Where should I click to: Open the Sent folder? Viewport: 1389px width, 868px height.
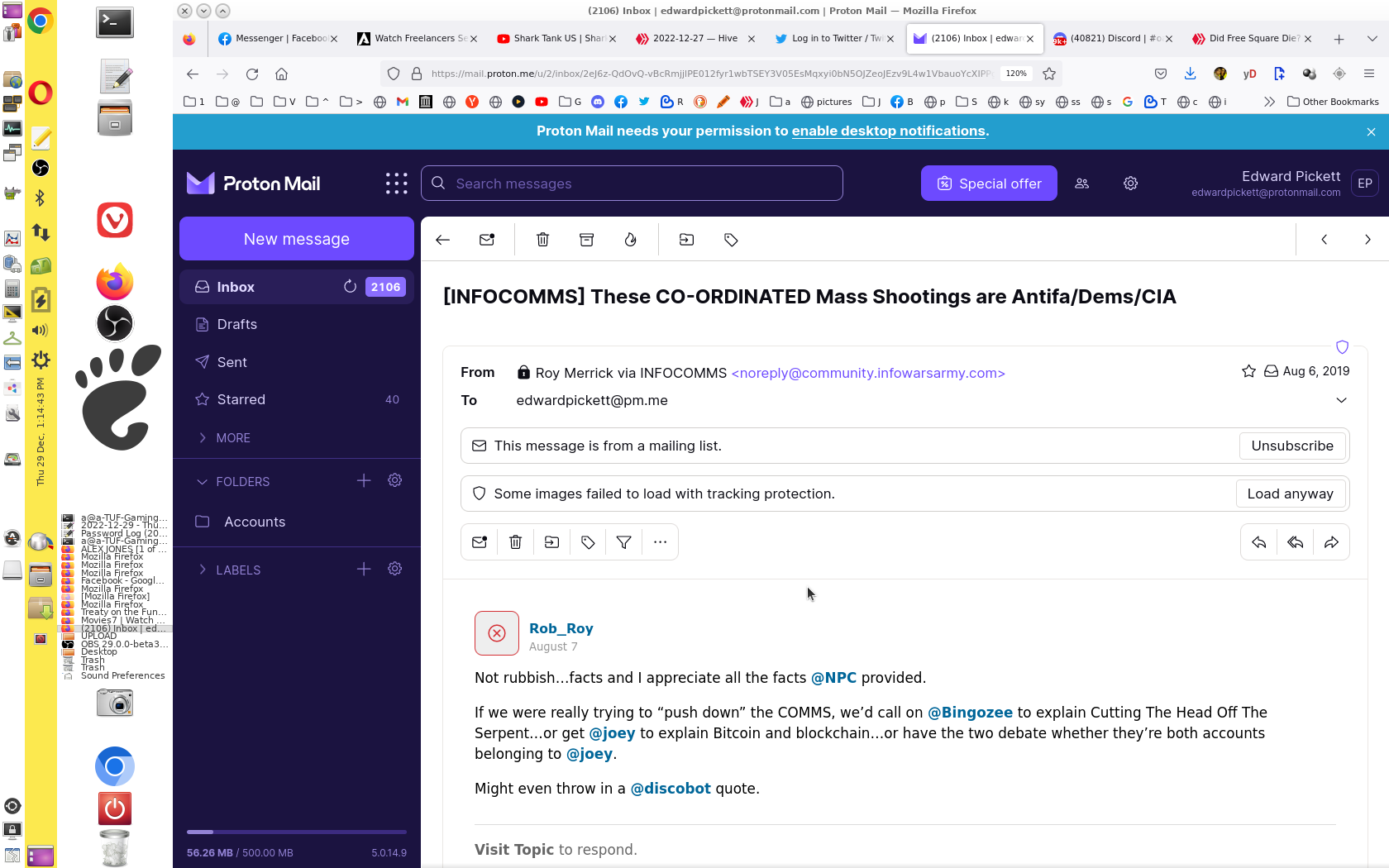297,362
